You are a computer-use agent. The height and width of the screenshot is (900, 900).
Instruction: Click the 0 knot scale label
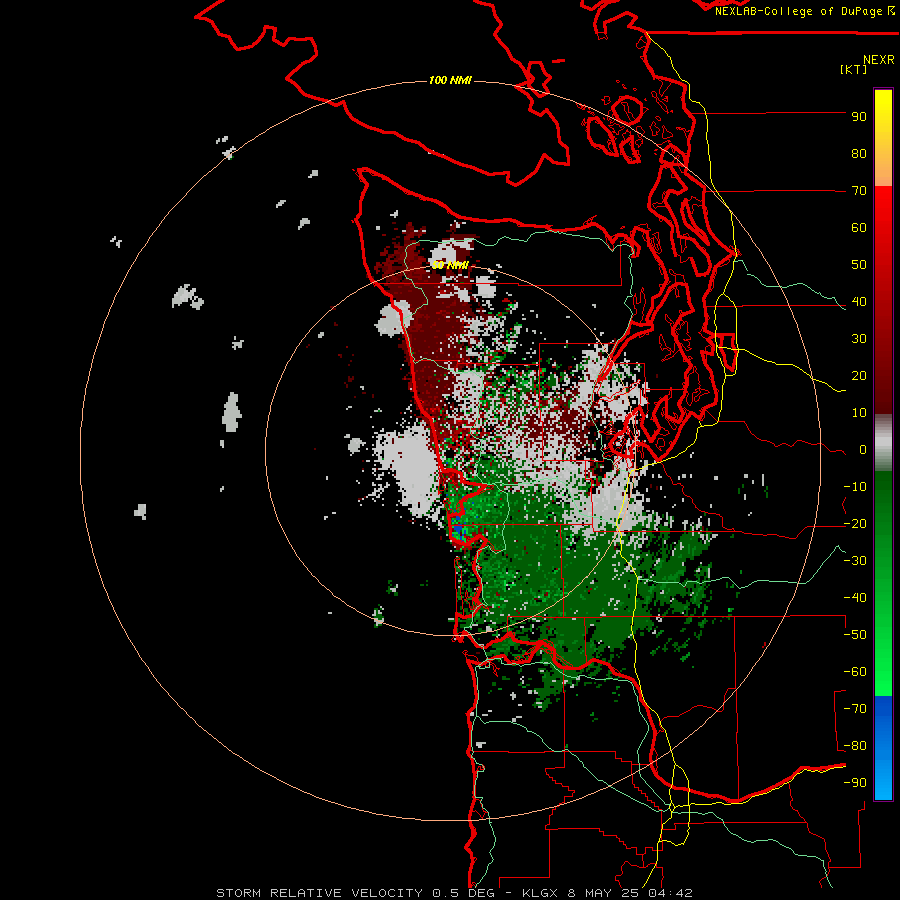coord(863,450)
